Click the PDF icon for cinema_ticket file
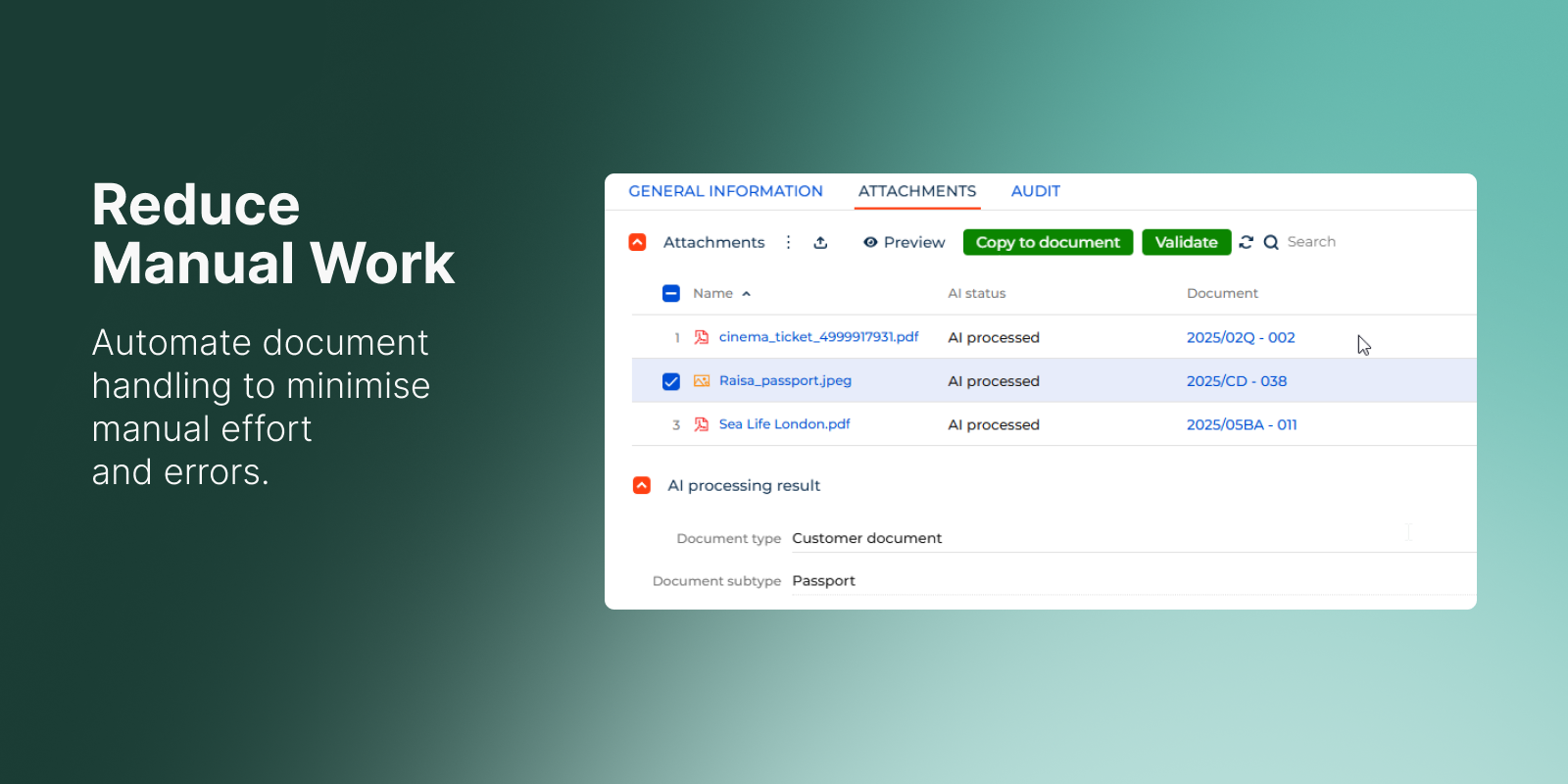1568x784 pixels. point(702,337)
